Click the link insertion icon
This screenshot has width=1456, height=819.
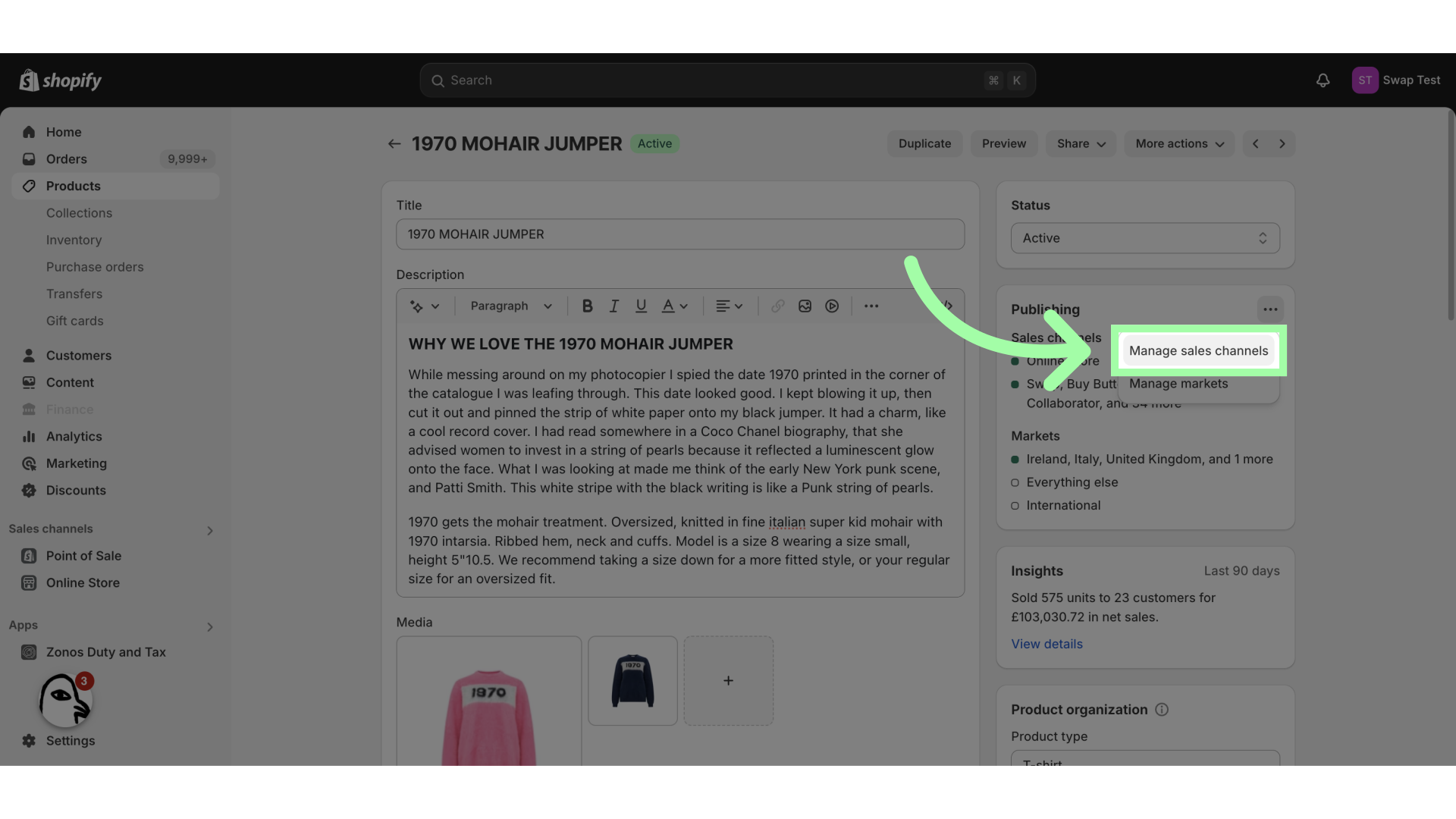pyautogui.click(x=778, y=306)
